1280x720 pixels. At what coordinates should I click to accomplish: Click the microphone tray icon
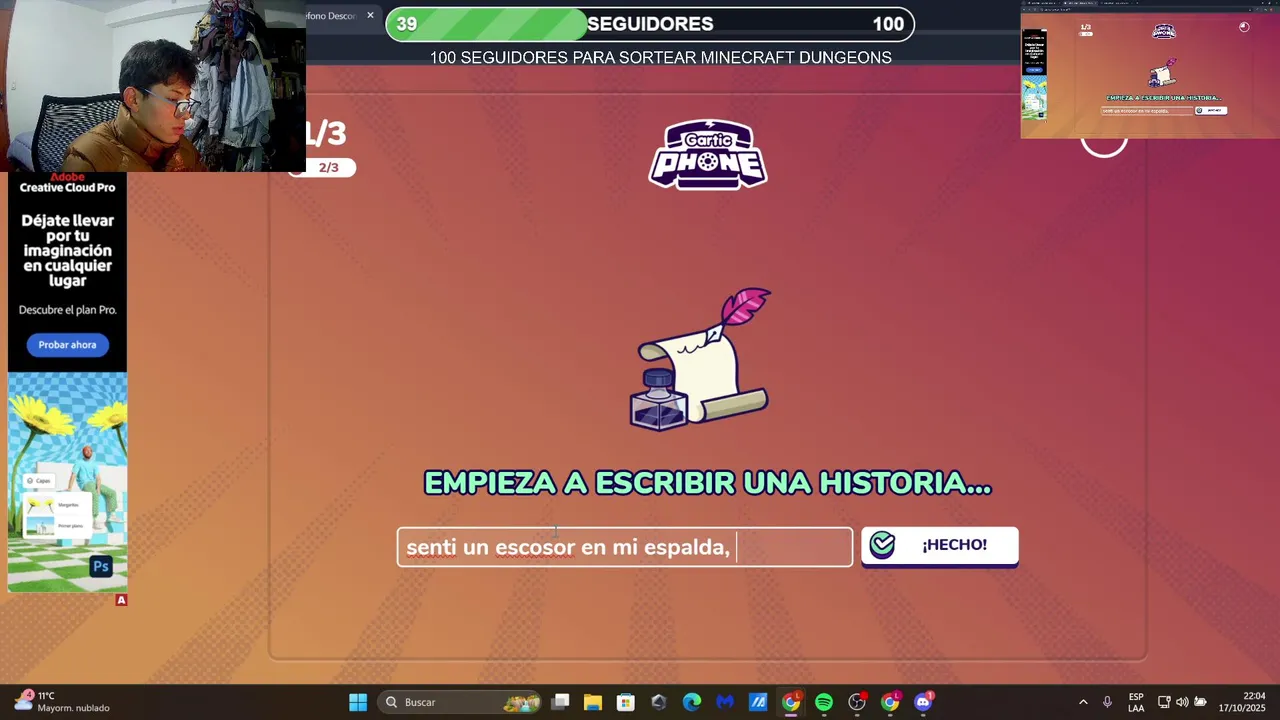tap(1107, 702)
